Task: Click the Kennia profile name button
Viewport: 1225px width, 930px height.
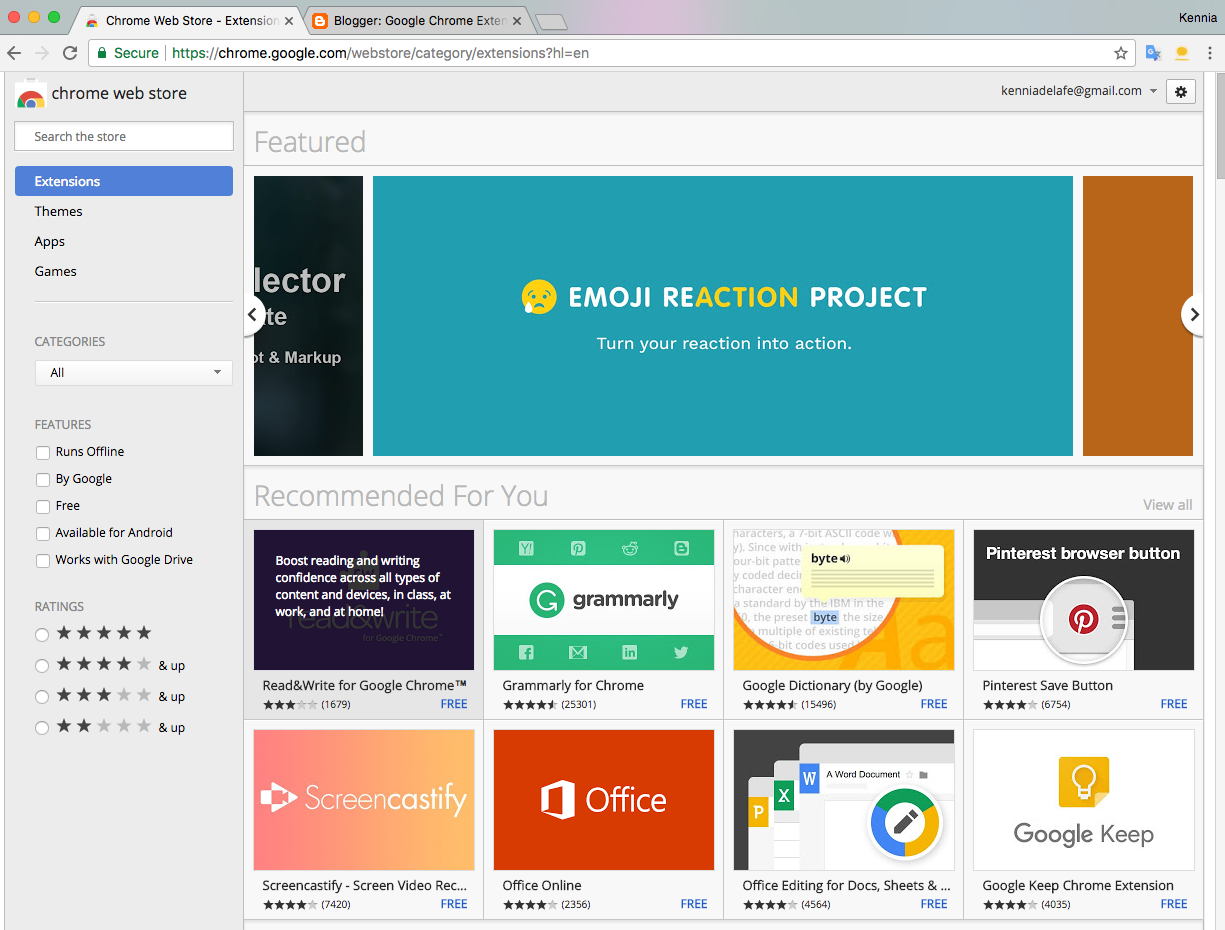Action: 1198,18
